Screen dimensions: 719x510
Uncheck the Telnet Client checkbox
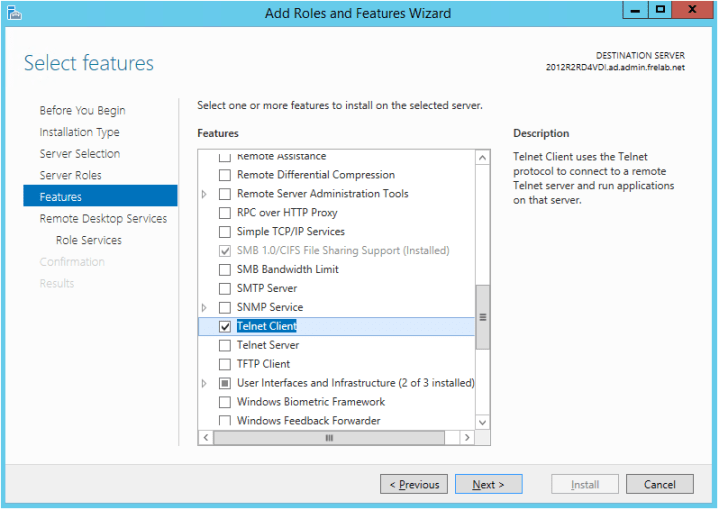225,327
